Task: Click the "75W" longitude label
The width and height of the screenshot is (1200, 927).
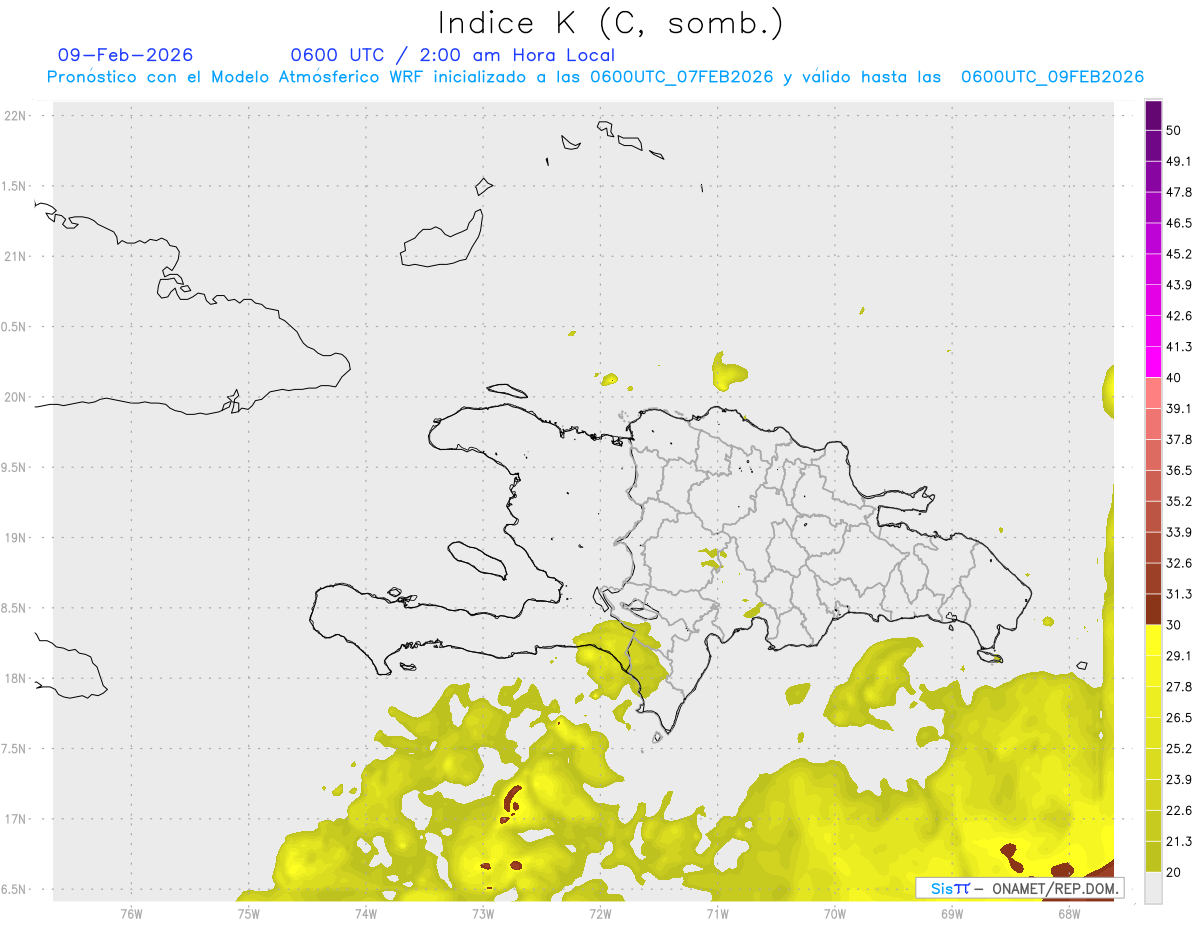Action: tap(248, 912)
